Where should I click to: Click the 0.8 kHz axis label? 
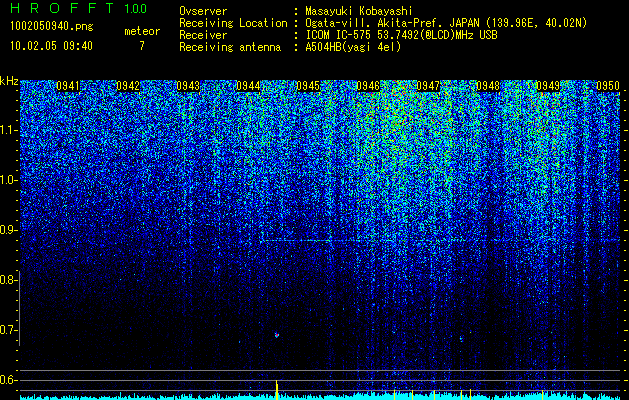pyautogui.click(x=7, y=280)
